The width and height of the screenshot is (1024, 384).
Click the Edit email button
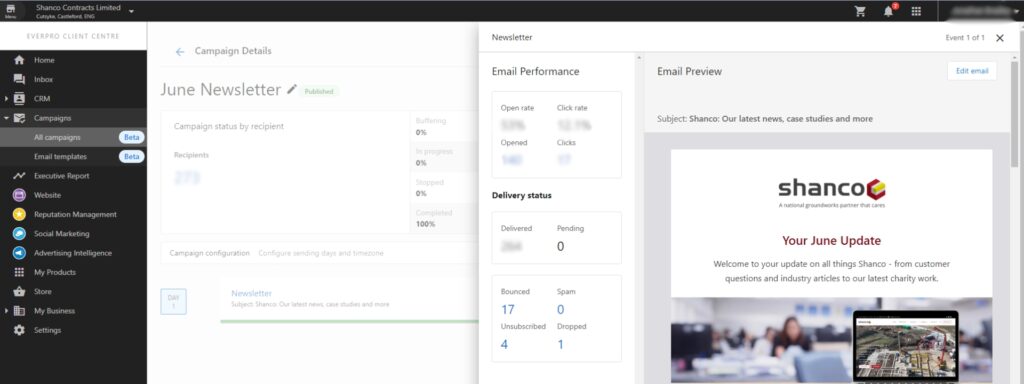(972, 71)
